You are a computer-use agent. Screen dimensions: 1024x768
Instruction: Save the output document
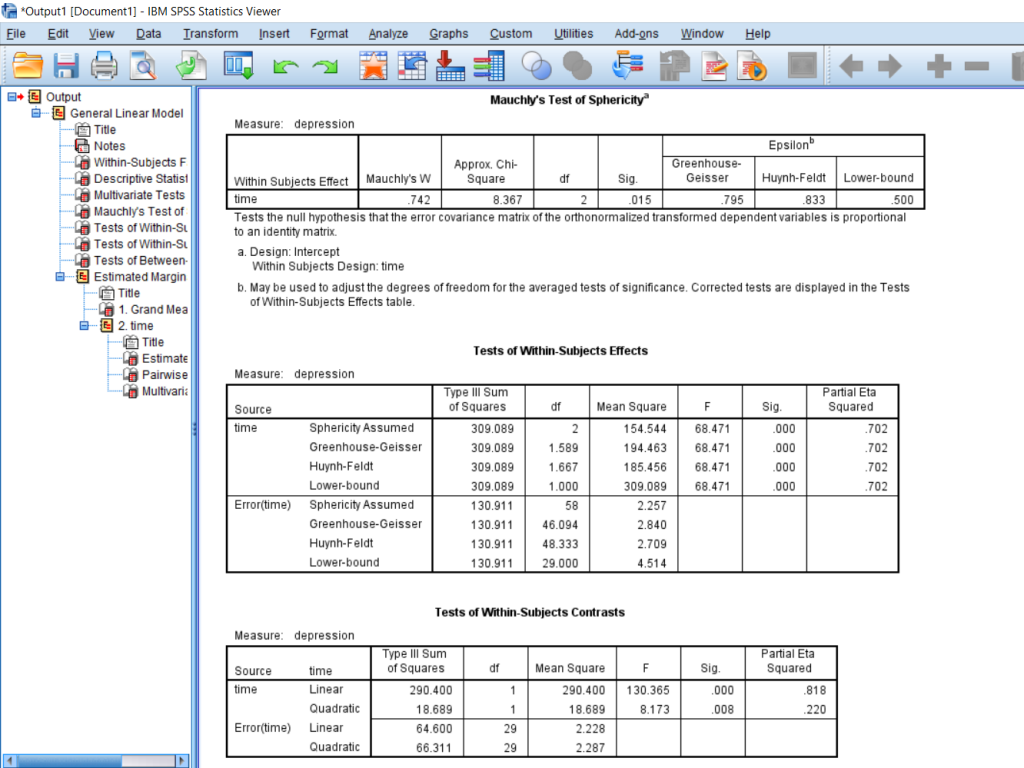67,65
